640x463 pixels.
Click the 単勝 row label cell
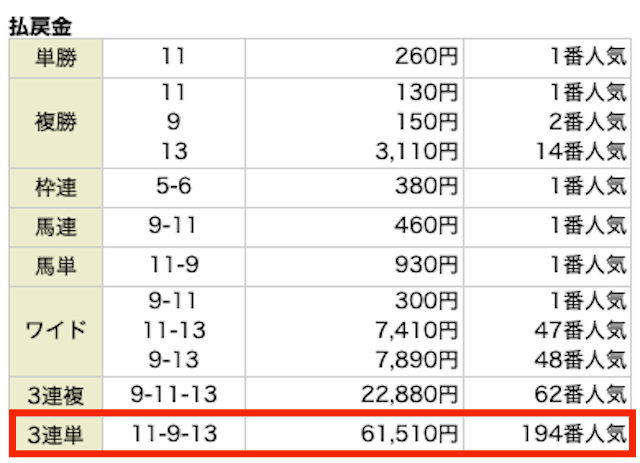[x=56, y=58]
